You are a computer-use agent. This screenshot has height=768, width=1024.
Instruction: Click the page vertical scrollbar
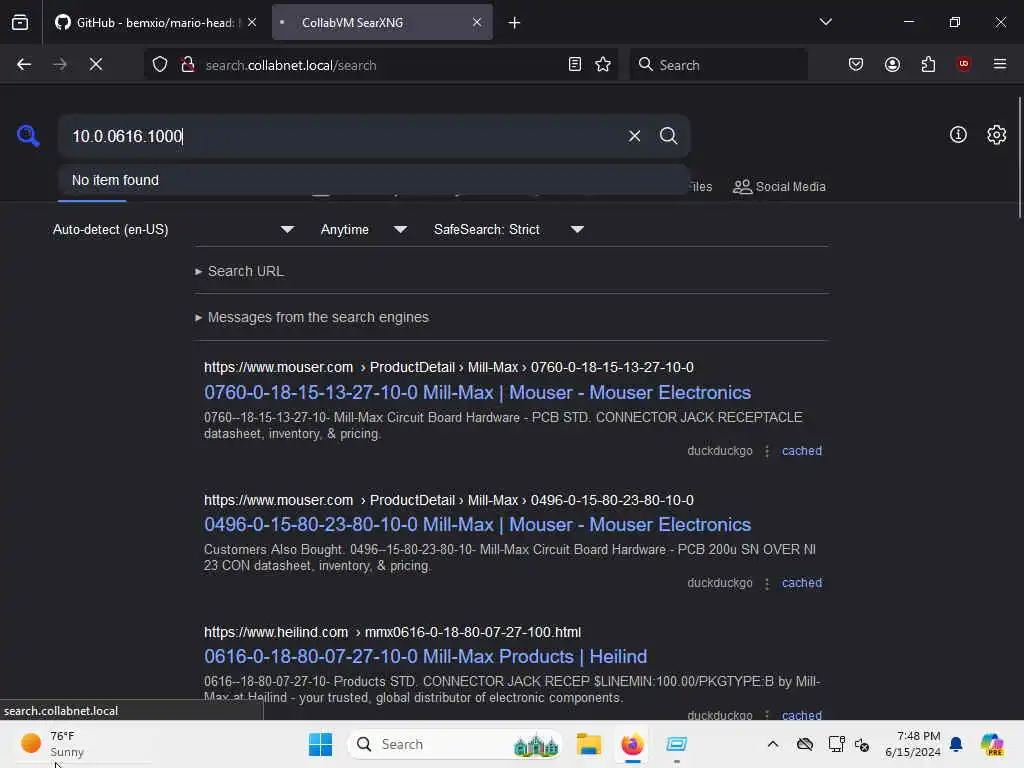click(x=1019, y=157)
